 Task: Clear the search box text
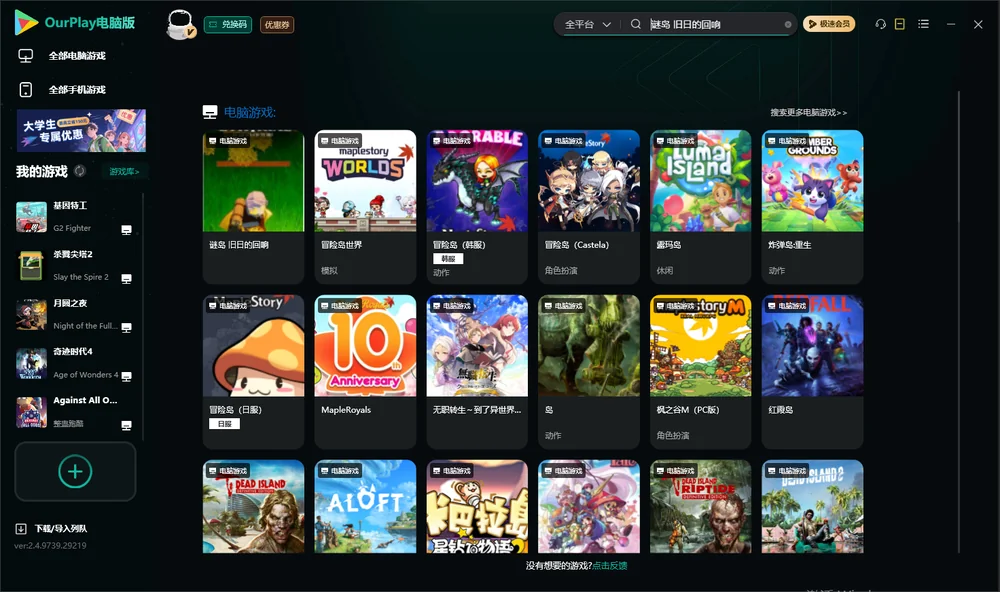[788, 25]
